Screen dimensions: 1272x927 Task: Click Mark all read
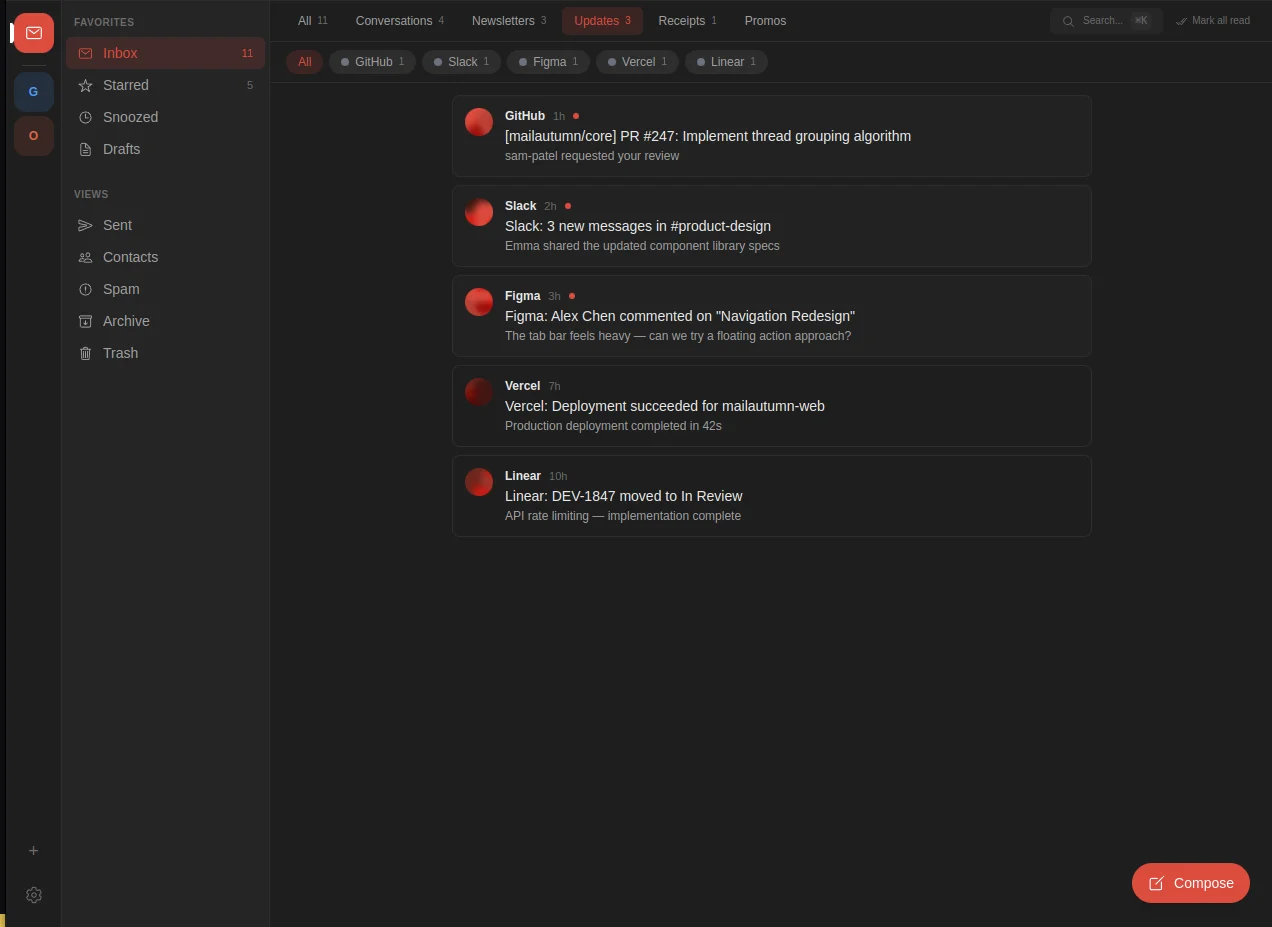click(1213, 20)
